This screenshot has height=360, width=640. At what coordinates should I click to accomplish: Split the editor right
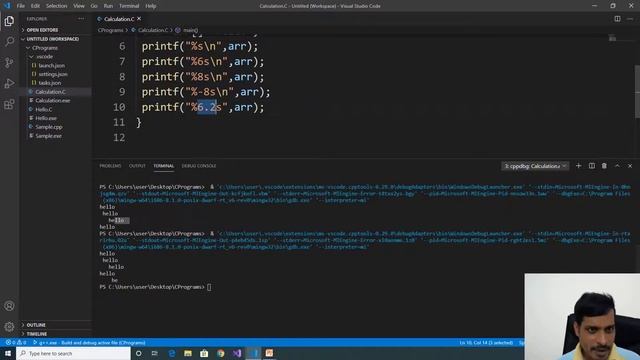(617, 19)
